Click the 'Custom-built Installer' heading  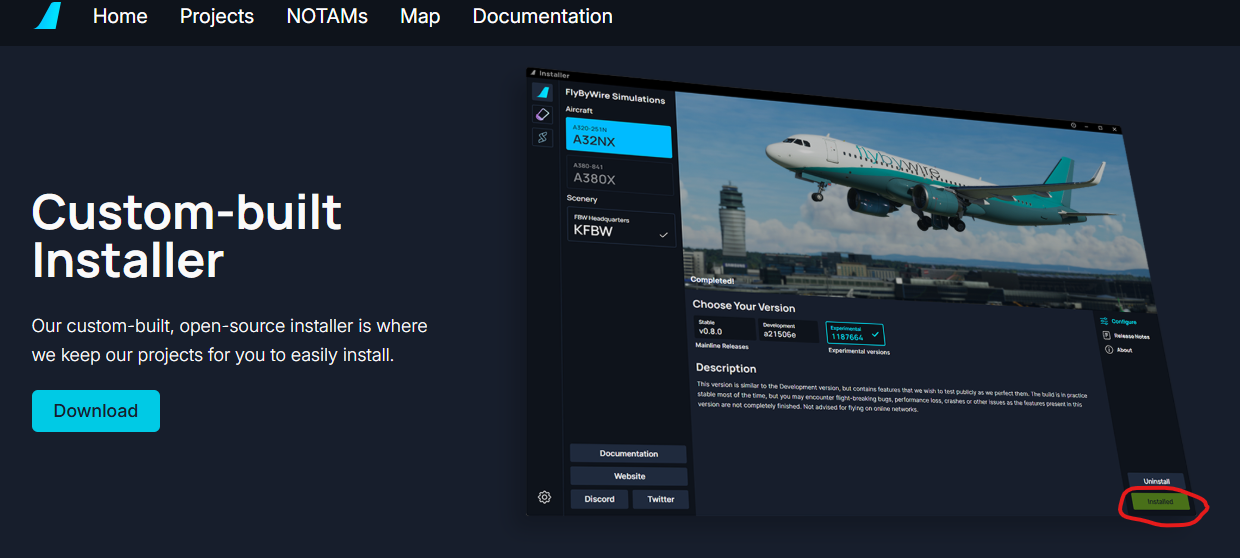(187, 236)
